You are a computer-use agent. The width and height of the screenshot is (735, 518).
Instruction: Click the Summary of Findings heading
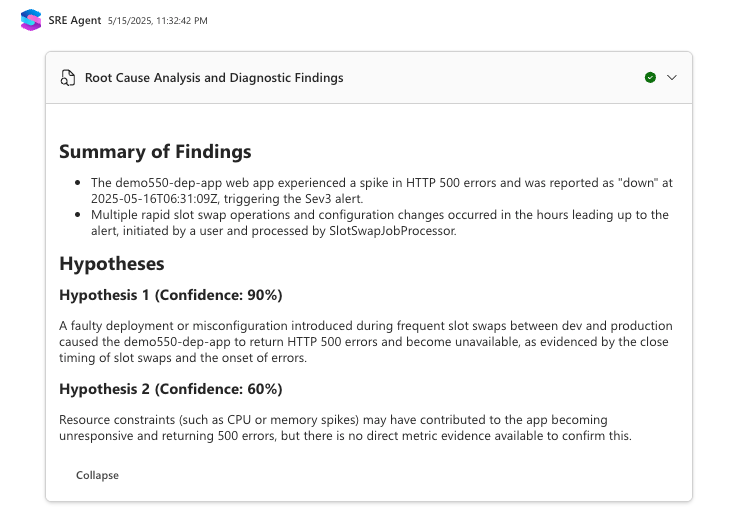point(155,152)
